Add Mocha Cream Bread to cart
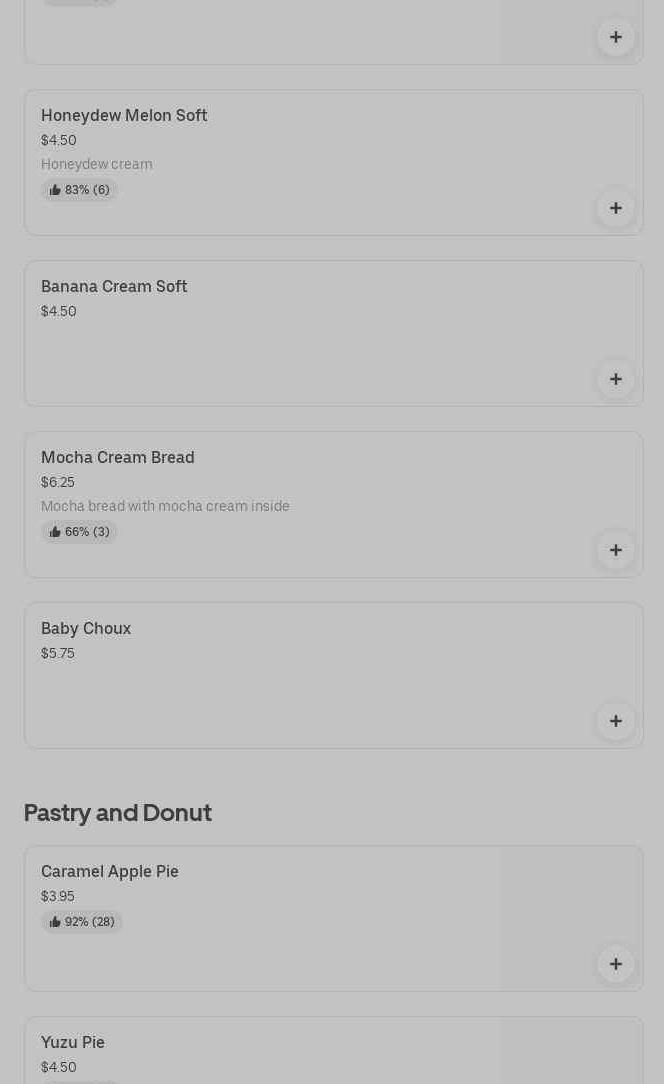The image size is (664, 1084). (x=615, y=550)
